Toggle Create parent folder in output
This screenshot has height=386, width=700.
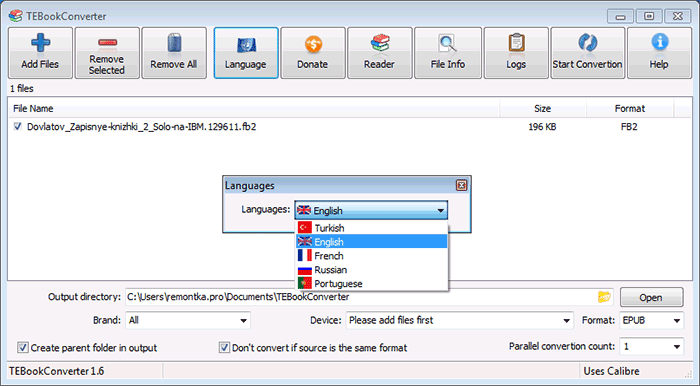23,347
